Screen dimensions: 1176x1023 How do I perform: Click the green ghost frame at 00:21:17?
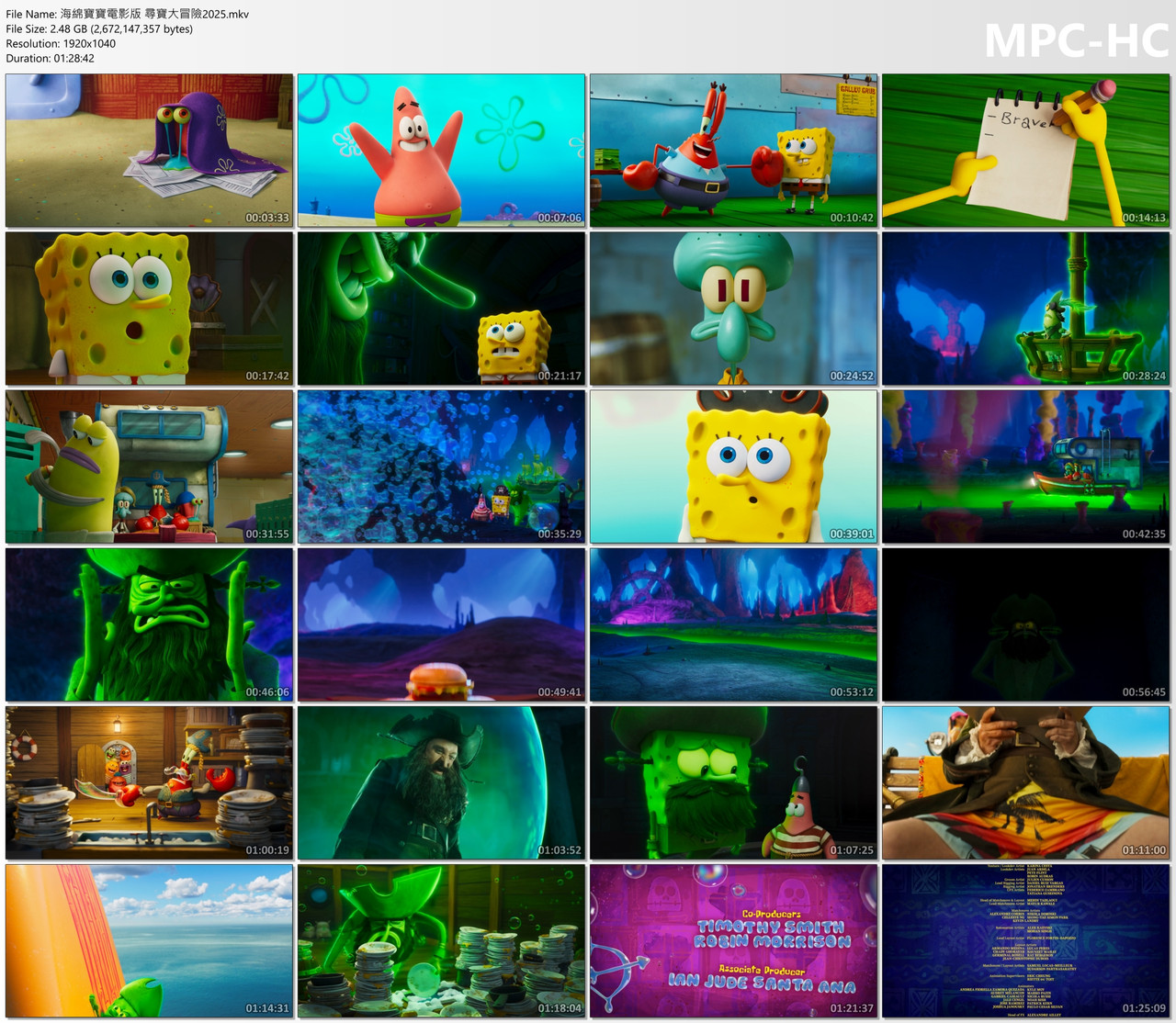(x=441, y=309)
